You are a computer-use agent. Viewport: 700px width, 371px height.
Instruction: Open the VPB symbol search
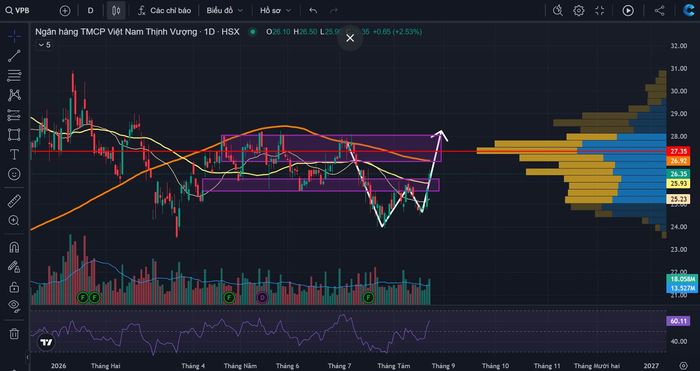coord(18,10)
